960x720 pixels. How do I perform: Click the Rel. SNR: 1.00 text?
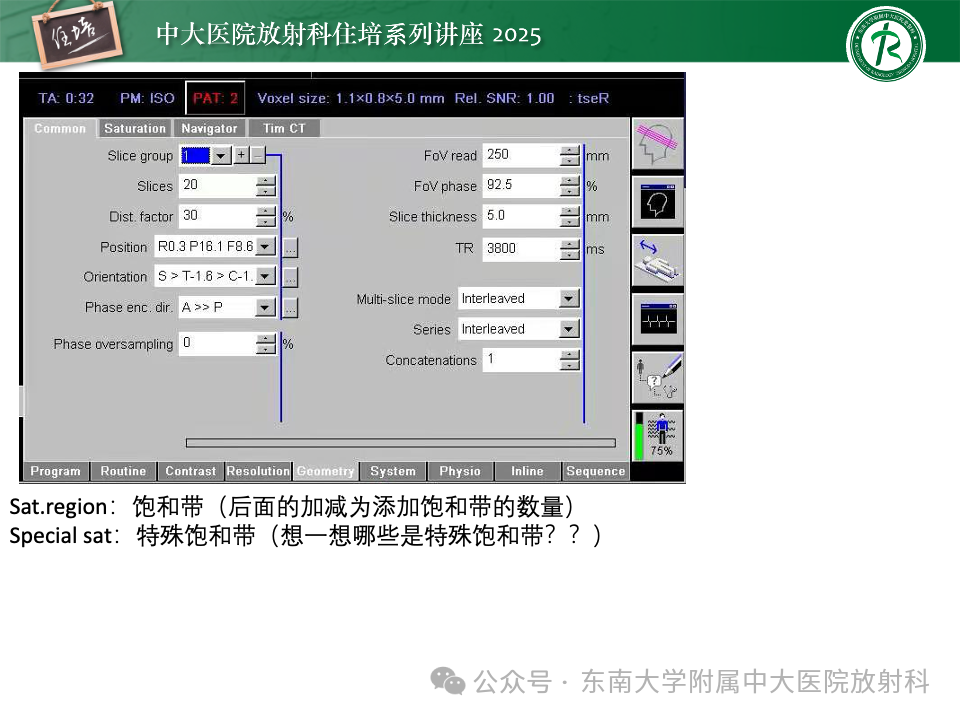click(x=504, y=98)
